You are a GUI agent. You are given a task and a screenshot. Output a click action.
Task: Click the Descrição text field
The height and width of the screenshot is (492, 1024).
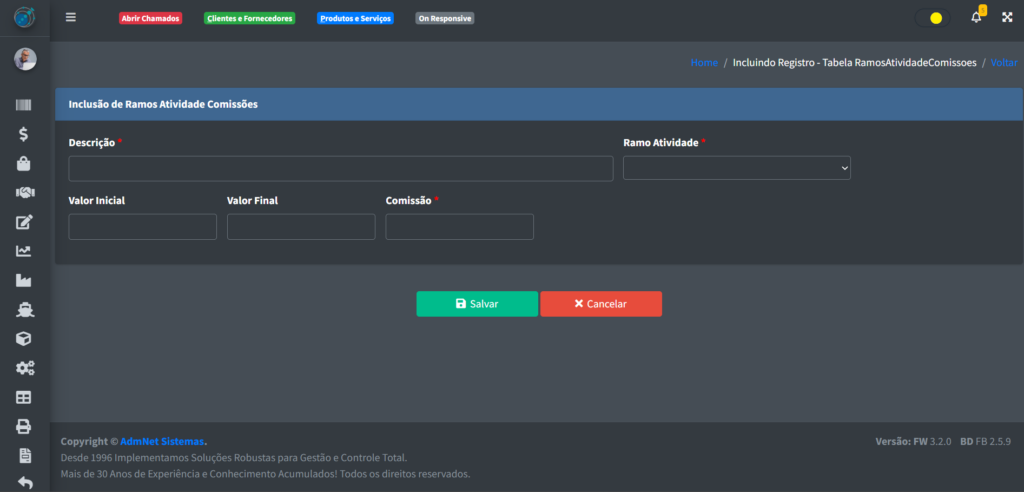pos(340,168)
